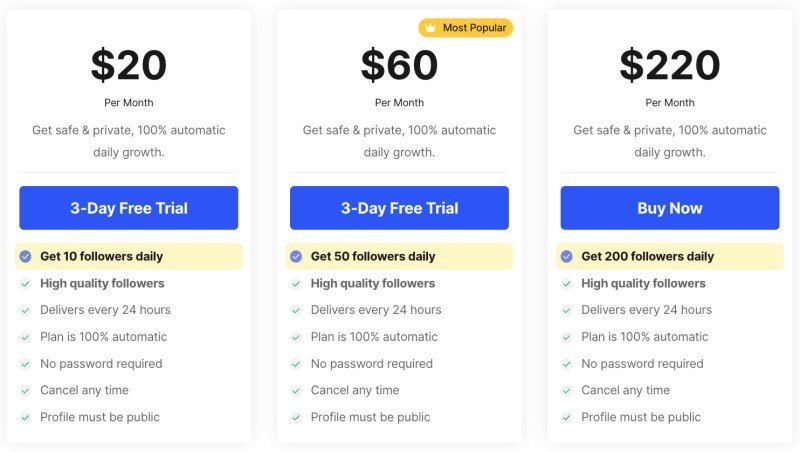The image size is (800, 452).
Task: Click blue check icon beside Get 10 followers daily
Action: 26,256
